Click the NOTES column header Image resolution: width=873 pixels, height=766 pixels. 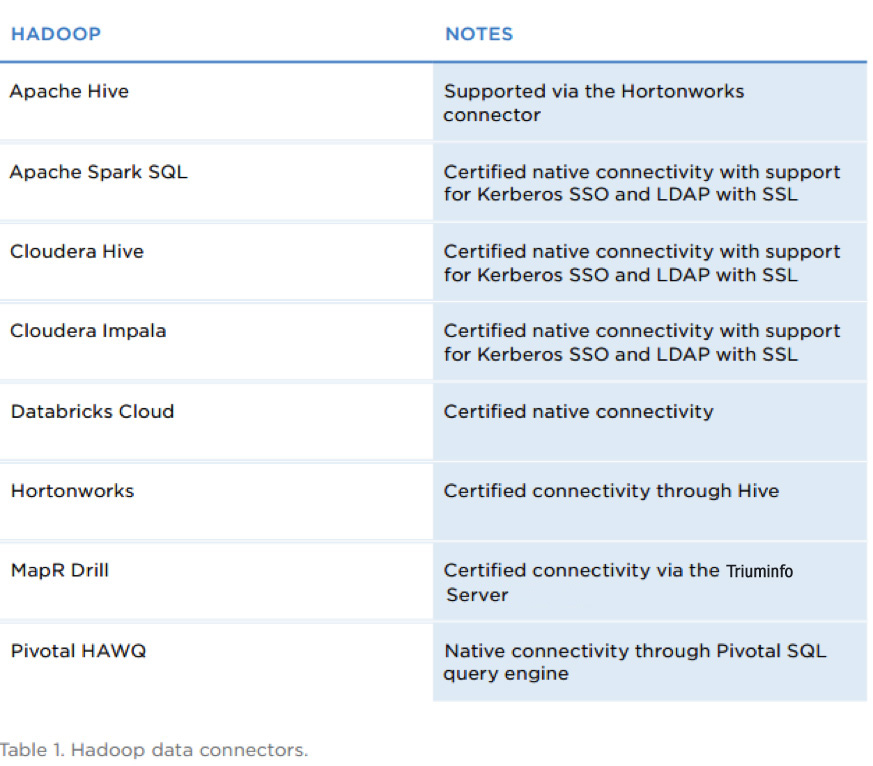[479, 34]
